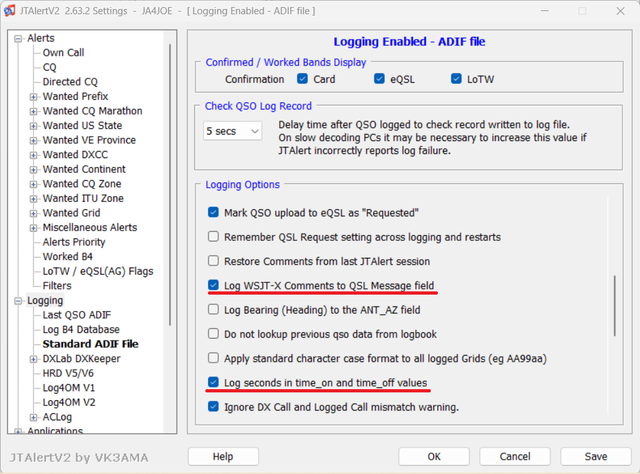
Task: Open Last QSO ADIF settings
Action: (x=77, y=315)
